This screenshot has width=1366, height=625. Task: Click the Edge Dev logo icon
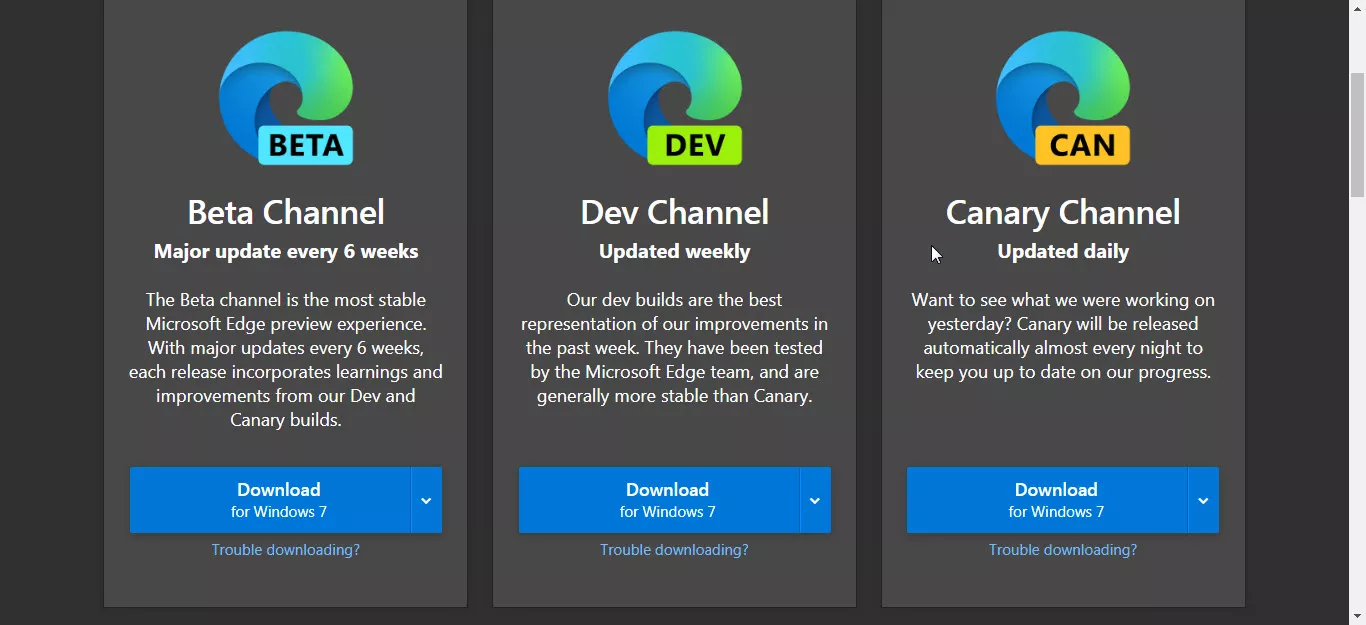[x=675, y=98]
